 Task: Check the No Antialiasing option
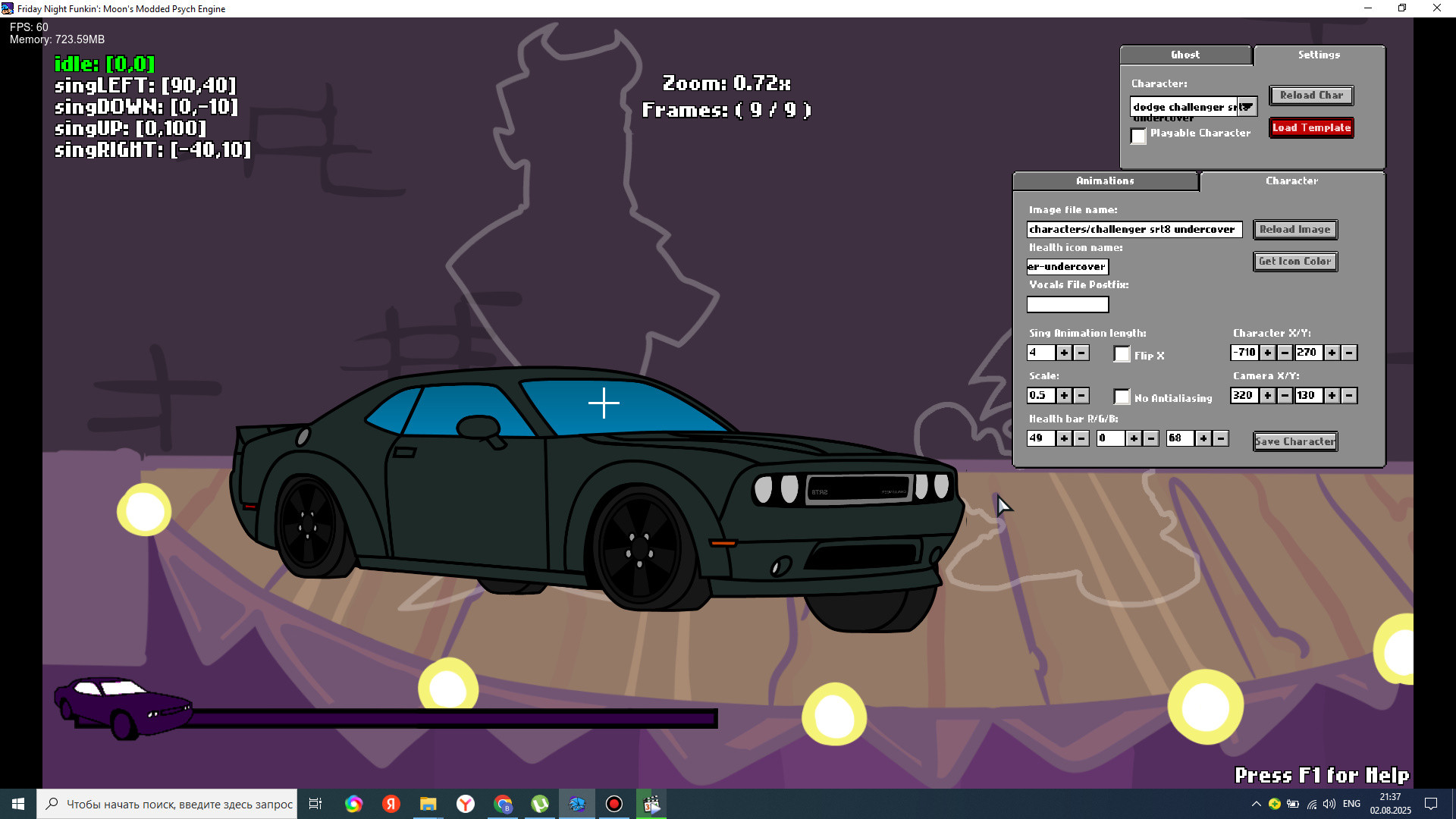point(1122,397)
